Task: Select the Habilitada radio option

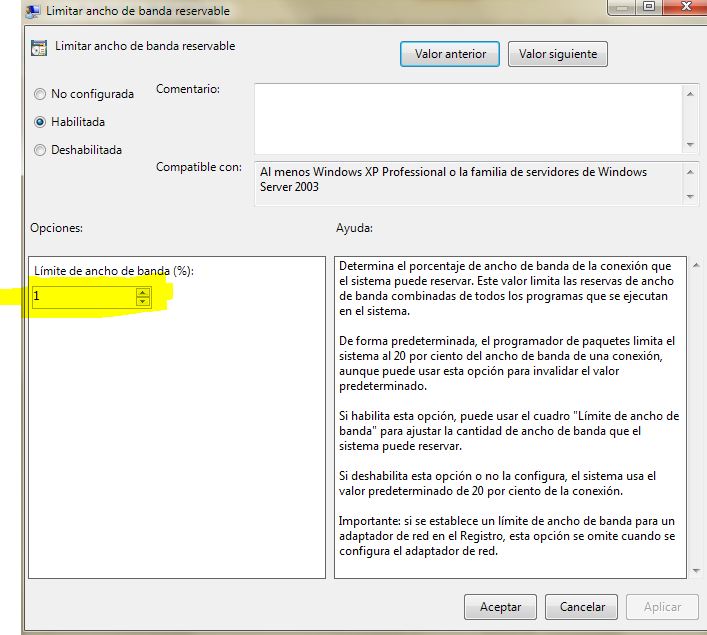Action: (x=69, y=122)
